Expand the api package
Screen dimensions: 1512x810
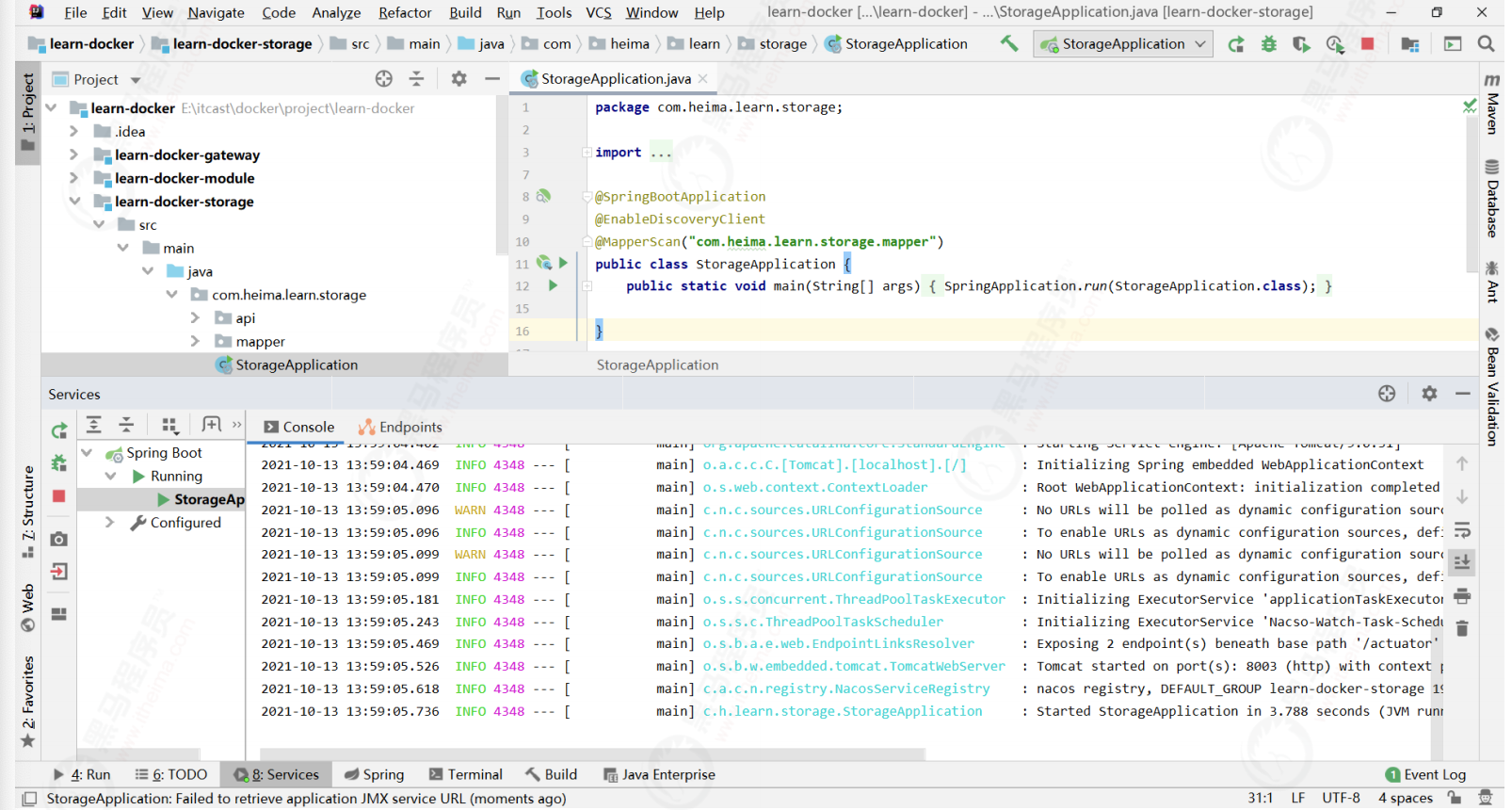pyautogui.click(x=195, y=318)
